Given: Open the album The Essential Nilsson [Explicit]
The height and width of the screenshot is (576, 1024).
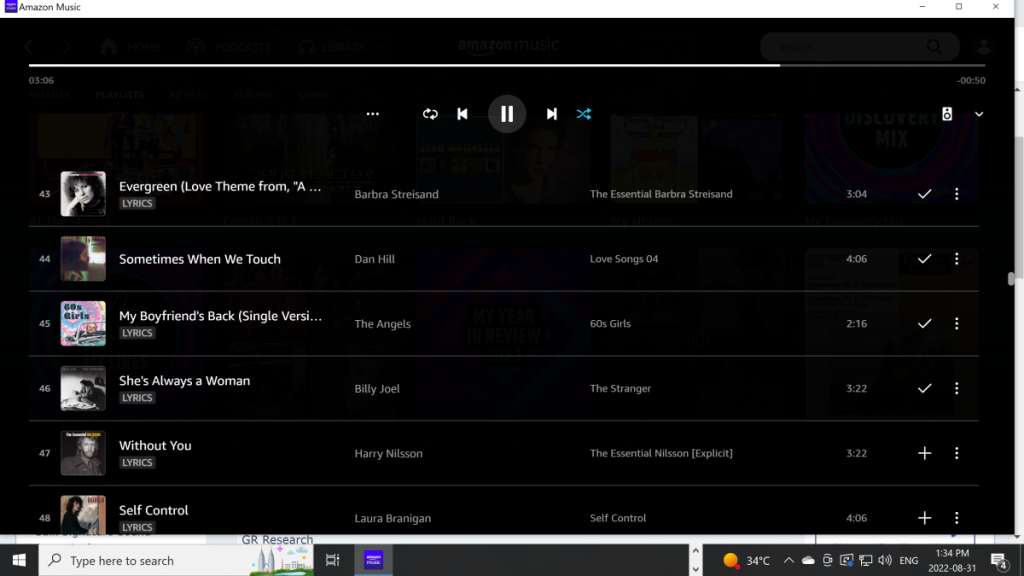Looking at the screenshot, I should (661, 453).
